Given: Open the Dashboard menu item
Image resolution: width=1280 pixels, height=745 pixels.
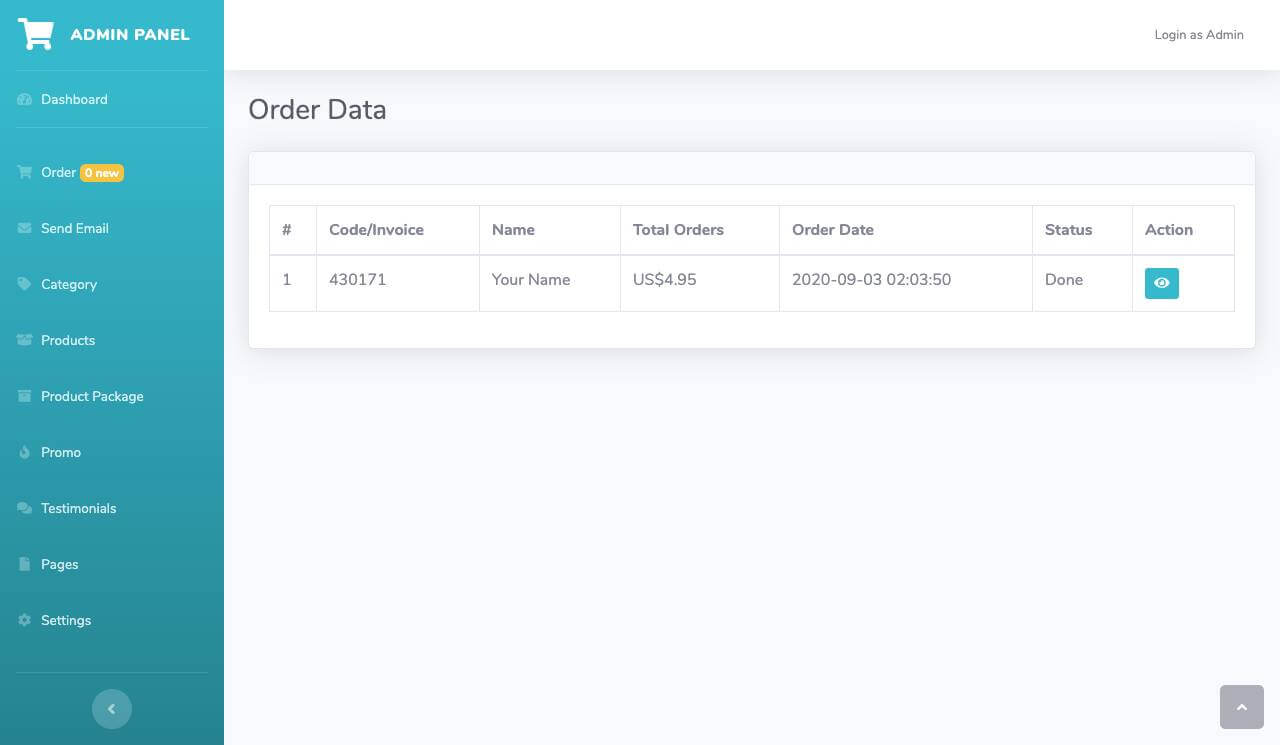Looking at the screenshot, I should click(112, 99).
